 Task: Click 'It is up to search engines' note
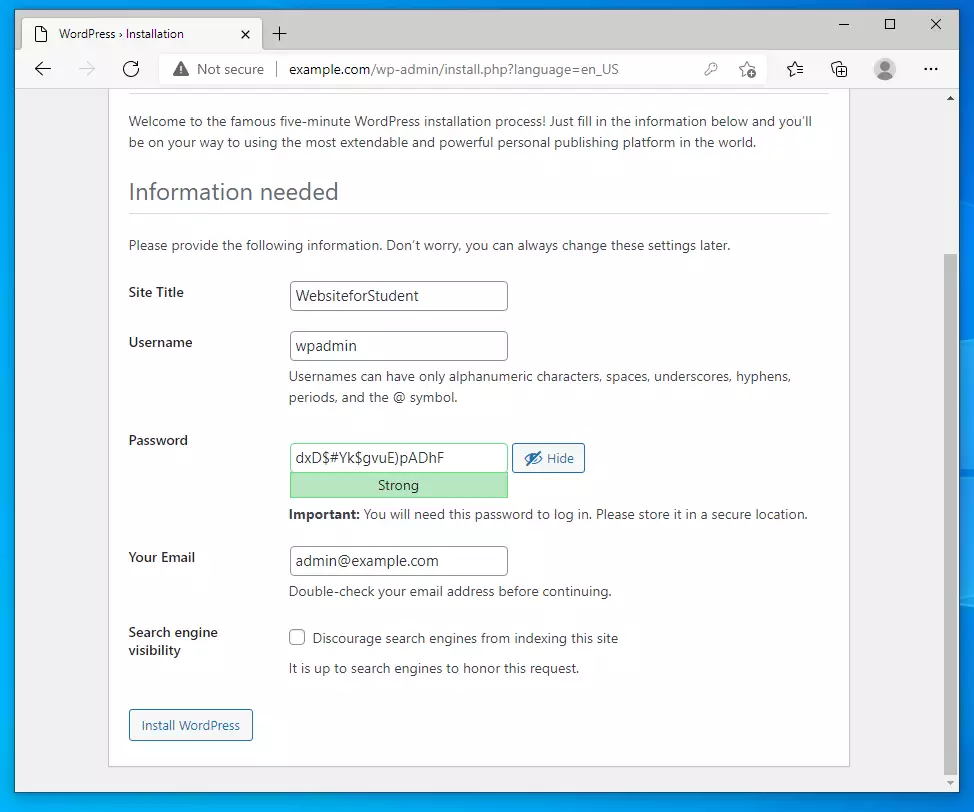click(x=434, y=668)
